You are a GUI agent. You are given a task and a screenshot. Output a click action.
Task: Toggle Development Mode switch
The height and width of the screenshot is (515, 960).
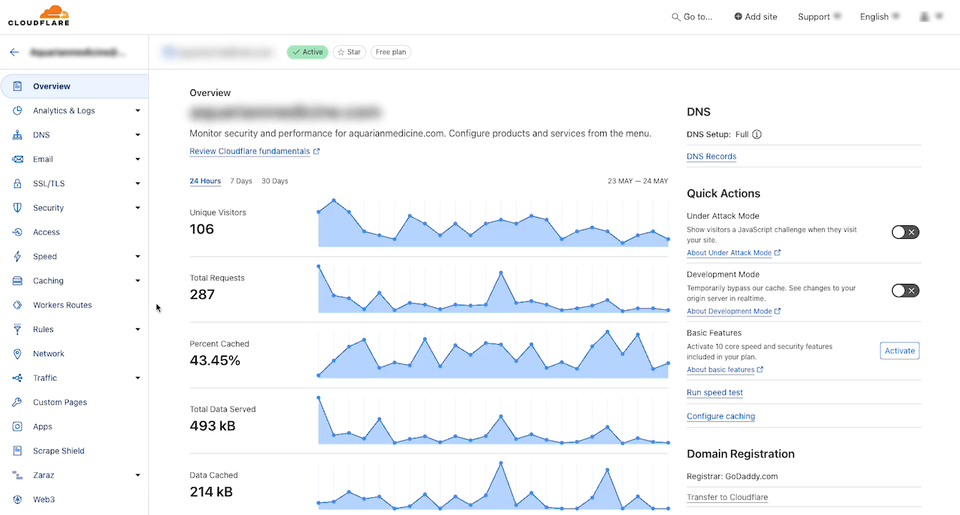[x=905, y=290]
